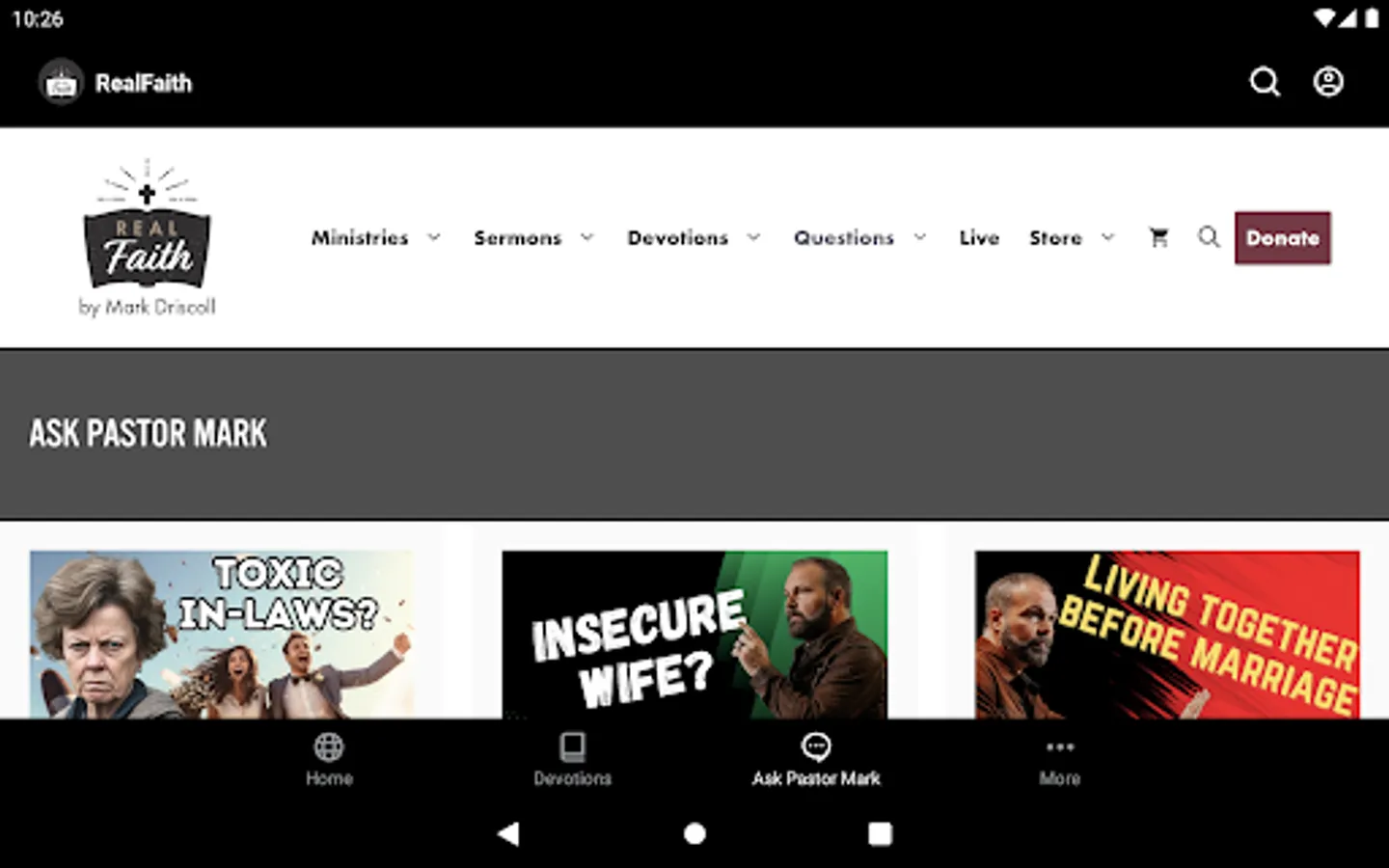Viewport: 1389px width, 868px height.
Task: Open the Live menu item
Action: [979, 237]
